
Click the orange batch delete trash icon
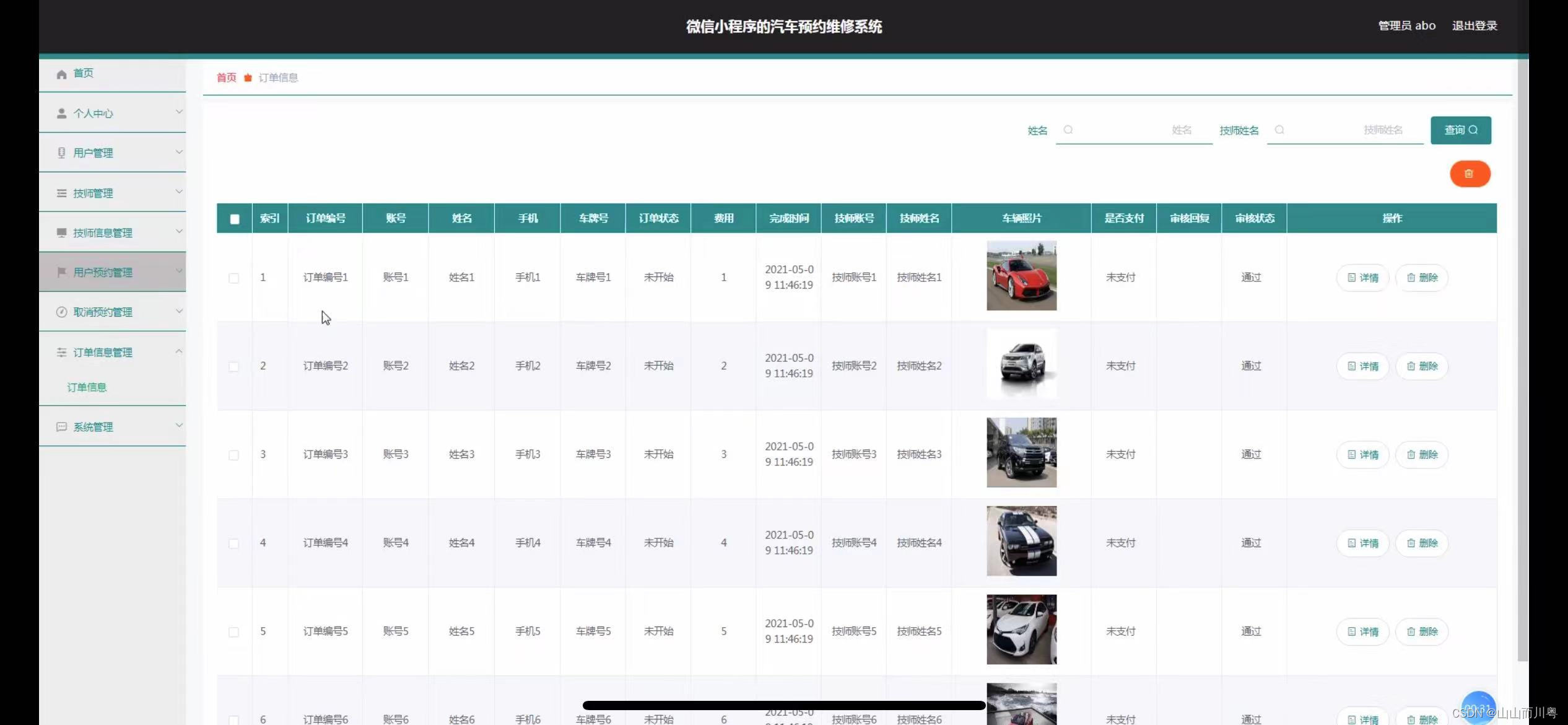(x=1469, y=174)
